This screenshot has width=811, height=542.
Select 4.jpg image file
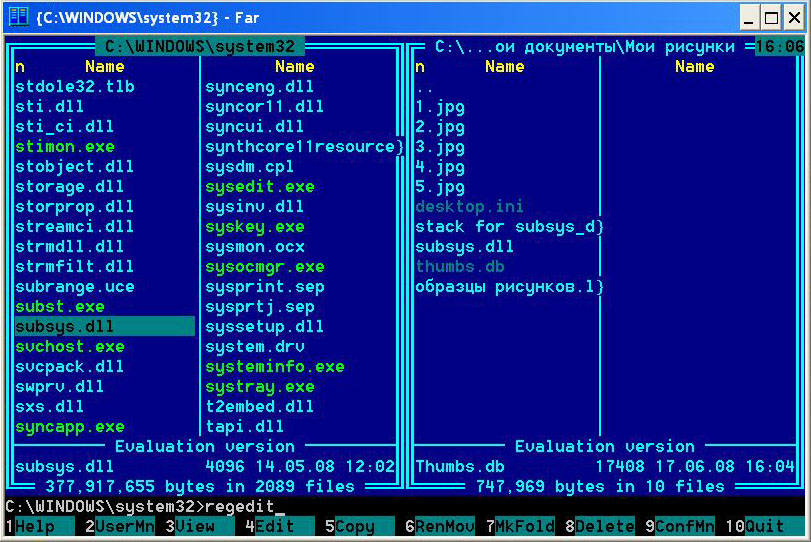pyautogui.click(x=440, y=167)
